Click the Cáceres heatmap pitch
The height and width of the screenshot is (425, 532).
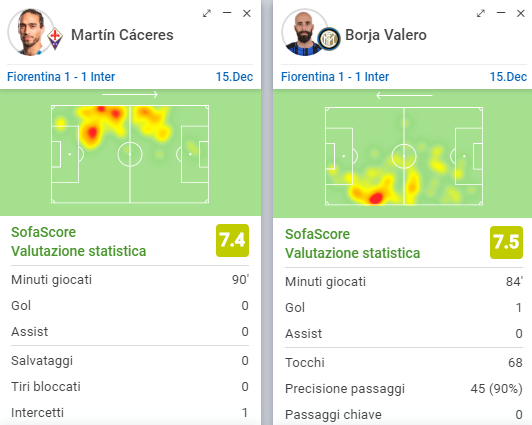(x=130, y=154)
